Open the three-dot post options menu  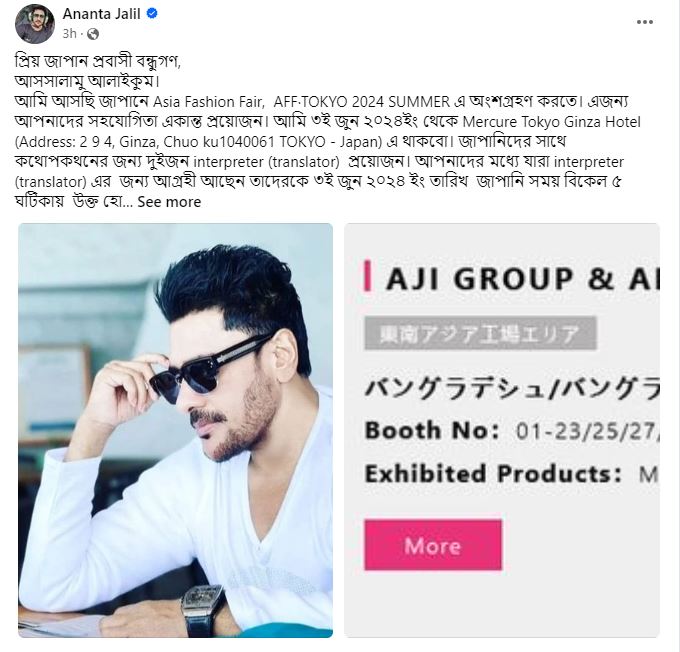click(x=644, y=22)
